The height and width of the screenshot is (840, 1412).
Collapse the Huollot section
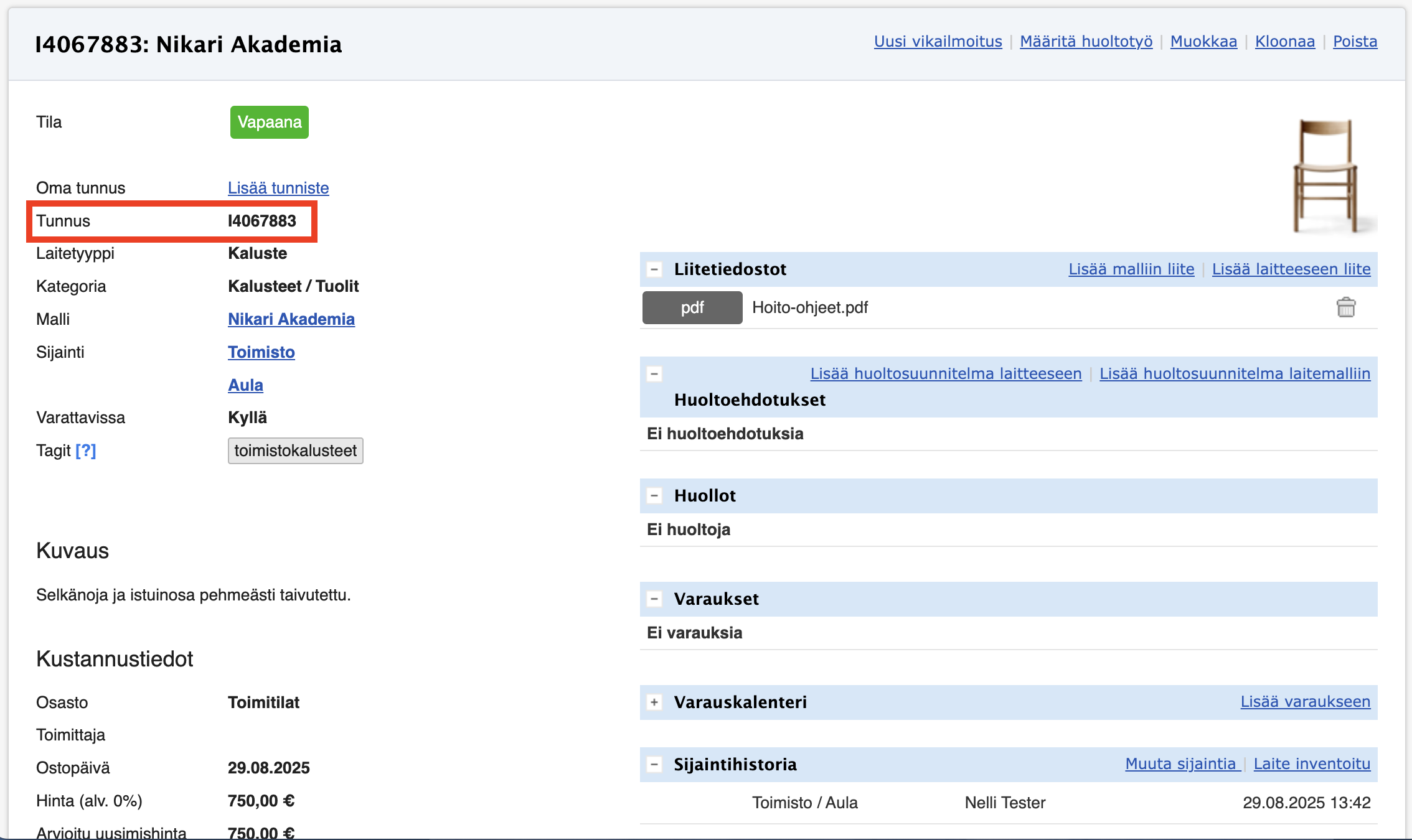click(654, 496)
